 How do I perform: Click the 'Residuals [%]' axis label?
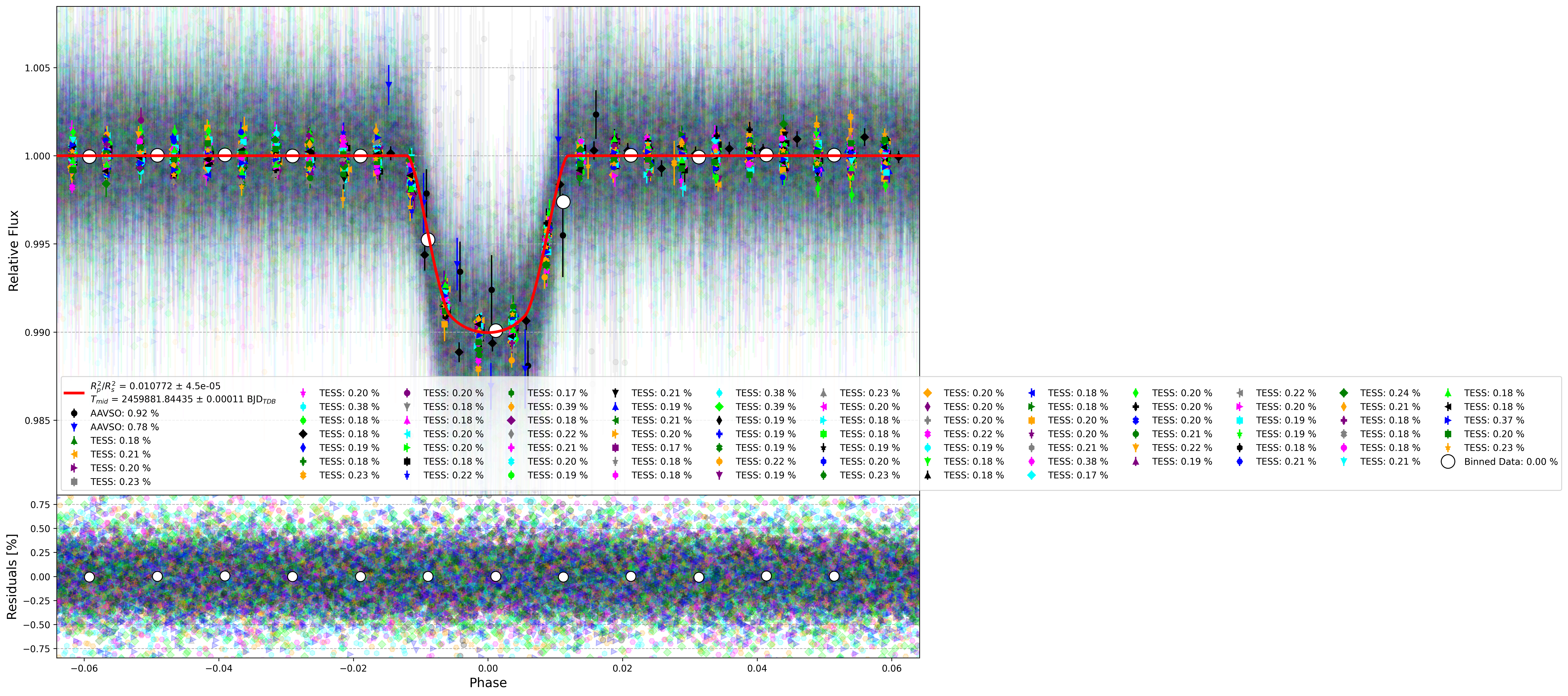click(x=12, y=577)
